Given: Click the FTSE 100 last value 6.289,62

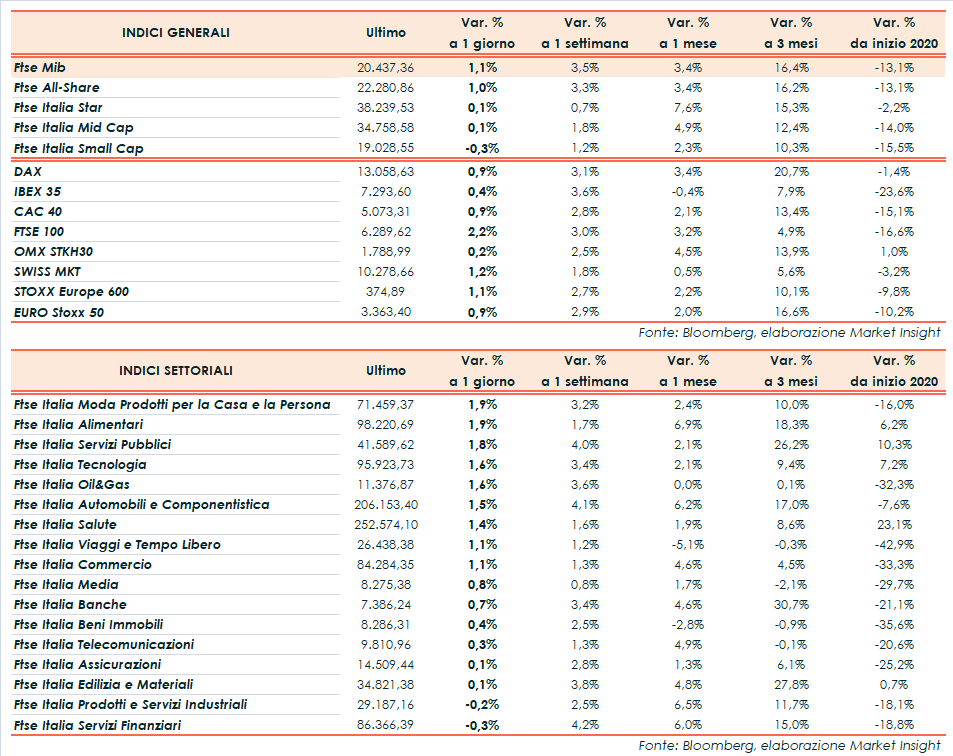Looking at the screenshot, I should tap(385, 232).
